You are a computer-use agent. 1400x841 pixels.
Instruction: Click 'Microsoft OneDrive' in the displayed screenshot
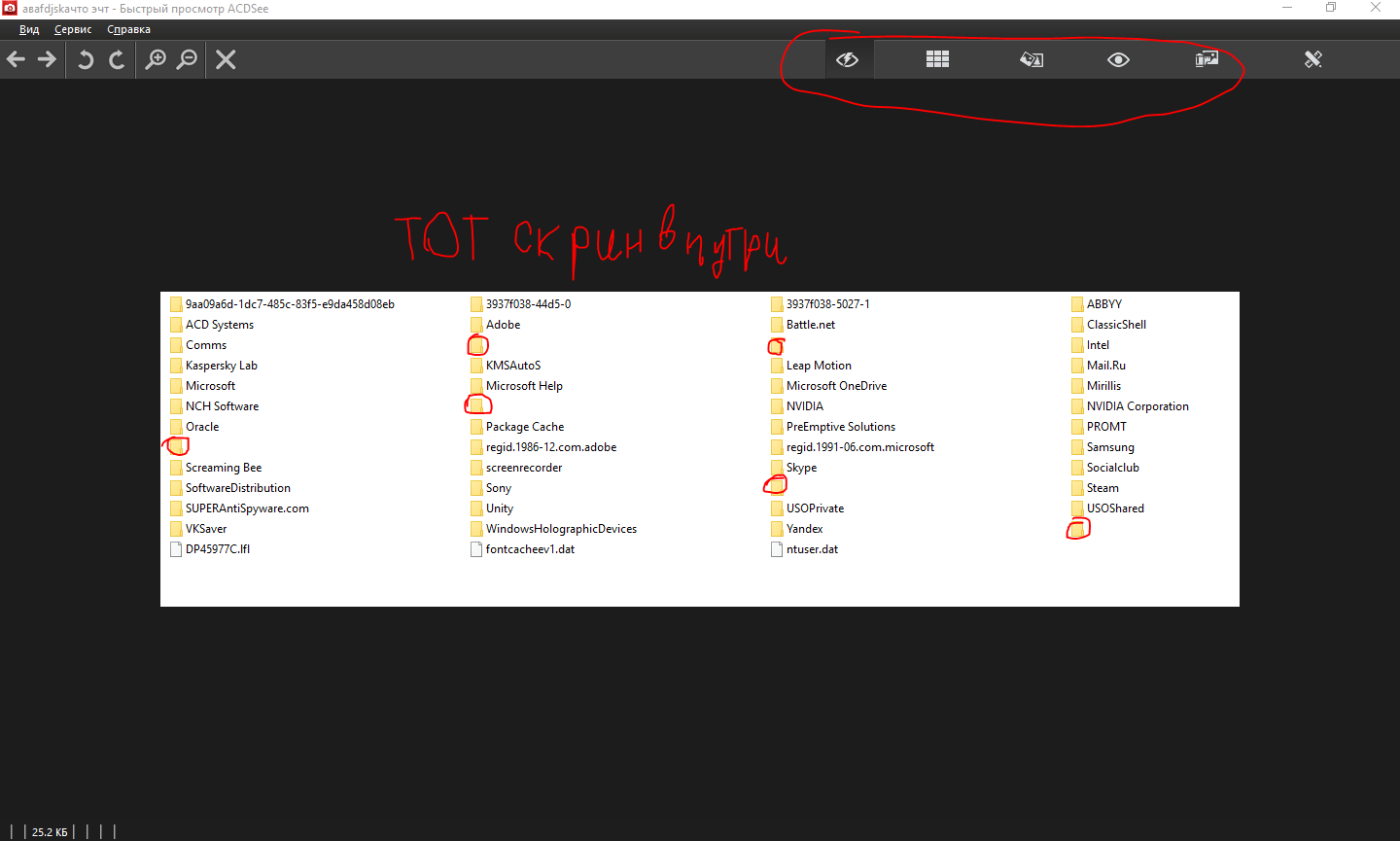pyautogui.click(x=836, y=386)
